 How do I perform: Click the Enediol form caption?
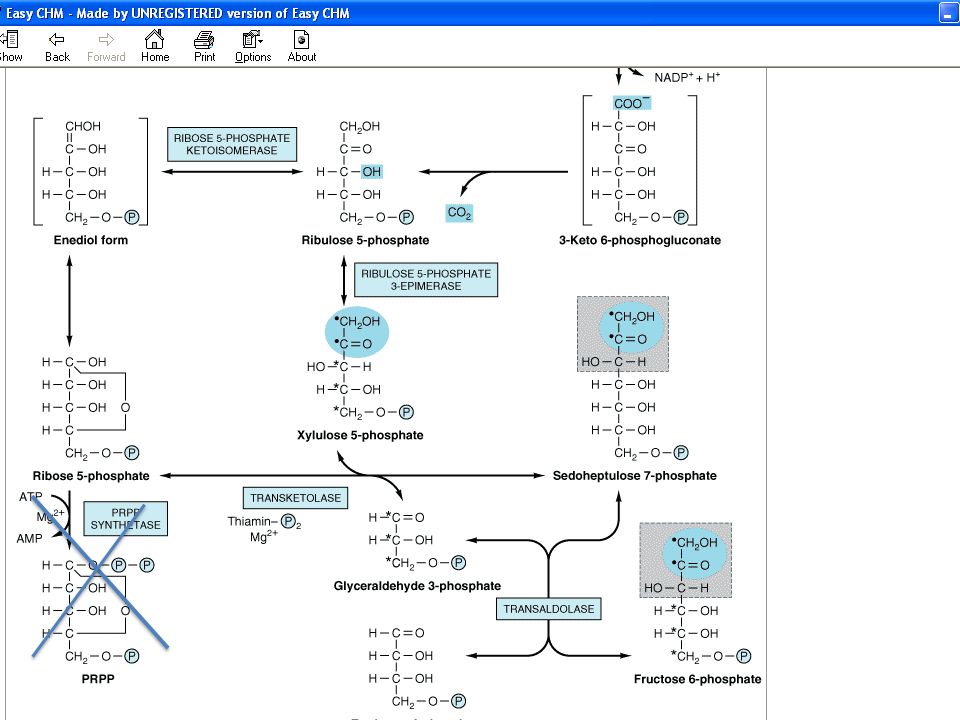(x=91, y=240)
